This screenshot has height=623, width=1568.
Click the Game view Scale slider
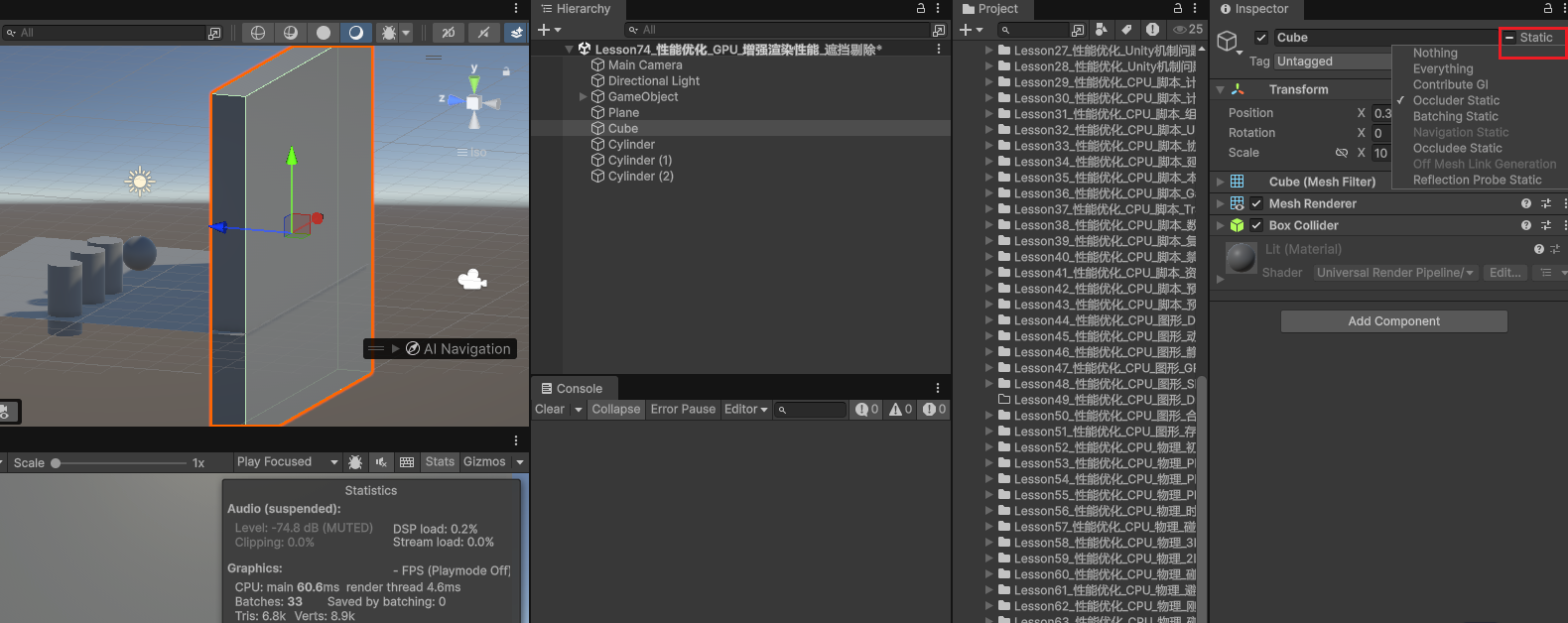pos(119,463)
